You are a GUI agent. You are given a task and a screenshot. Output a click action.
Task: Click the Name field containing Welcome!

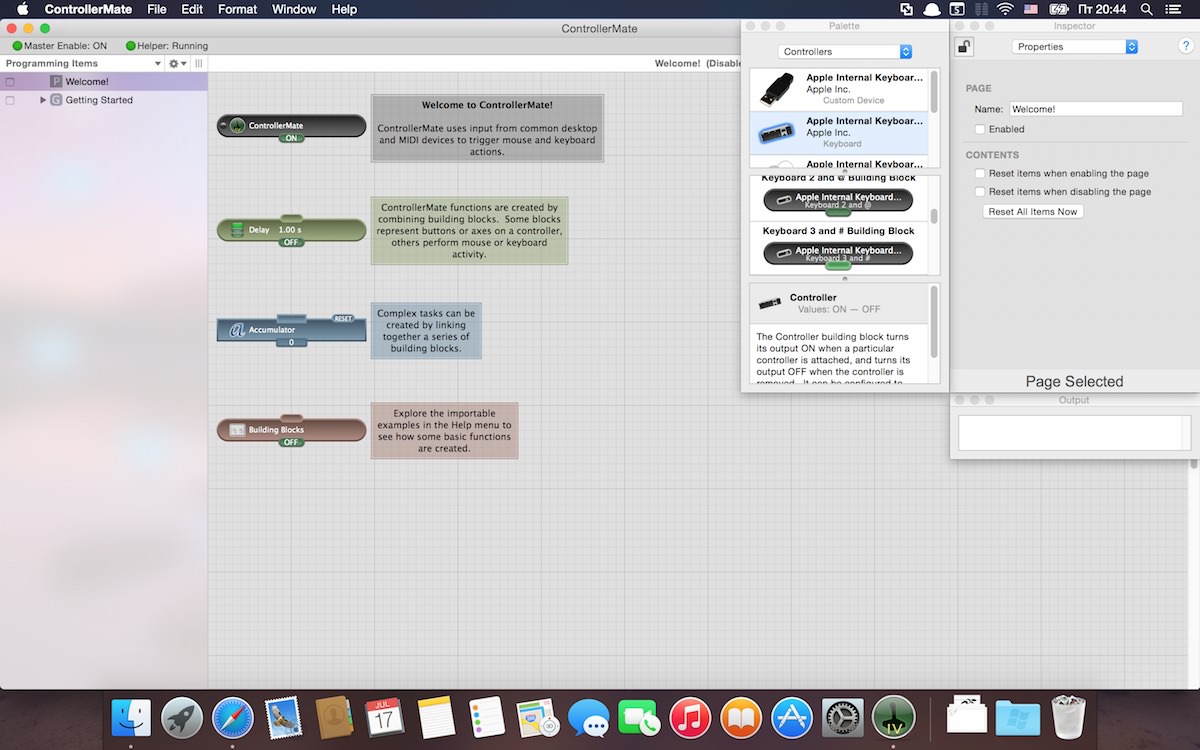click(x=1095, y=109)
